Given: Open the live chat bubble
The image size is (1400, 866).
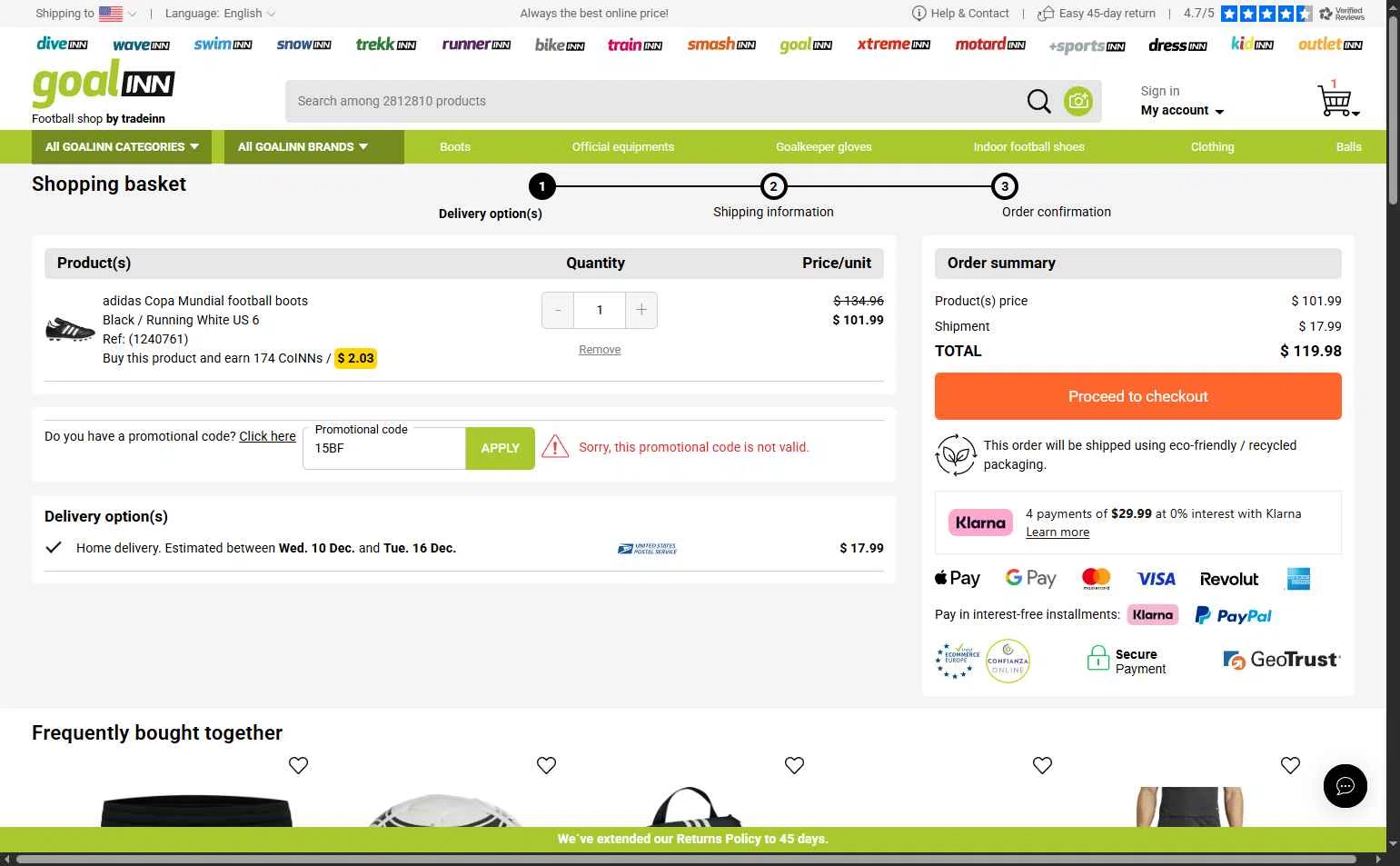Looking at the screenshot, I should pos(1345,786).
